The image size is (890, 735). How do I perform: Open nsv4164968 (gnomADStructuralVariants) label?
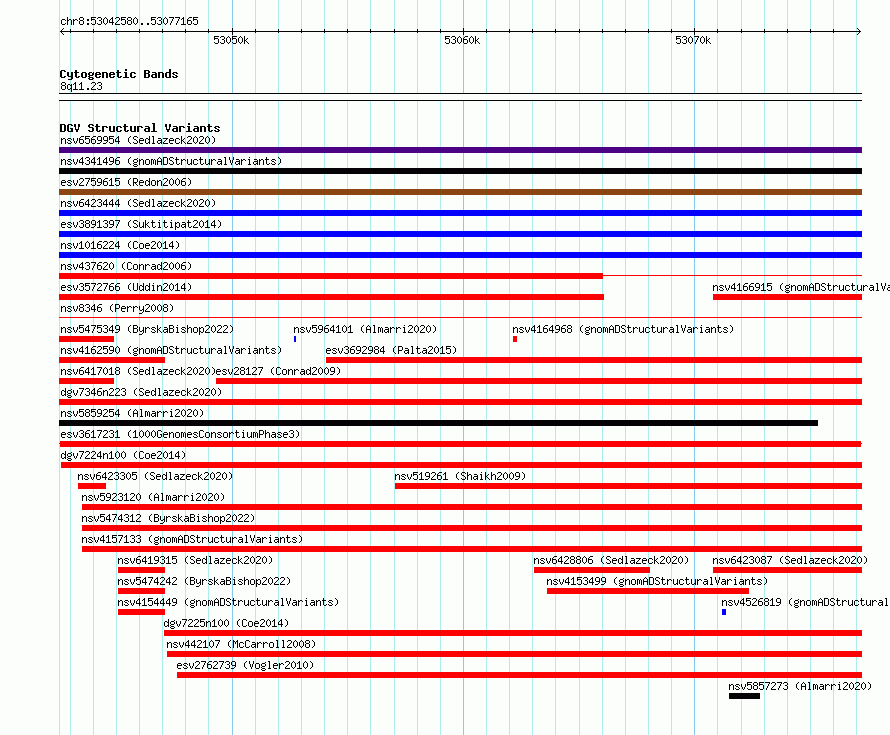pyautogui.click(x=623, y=329)
